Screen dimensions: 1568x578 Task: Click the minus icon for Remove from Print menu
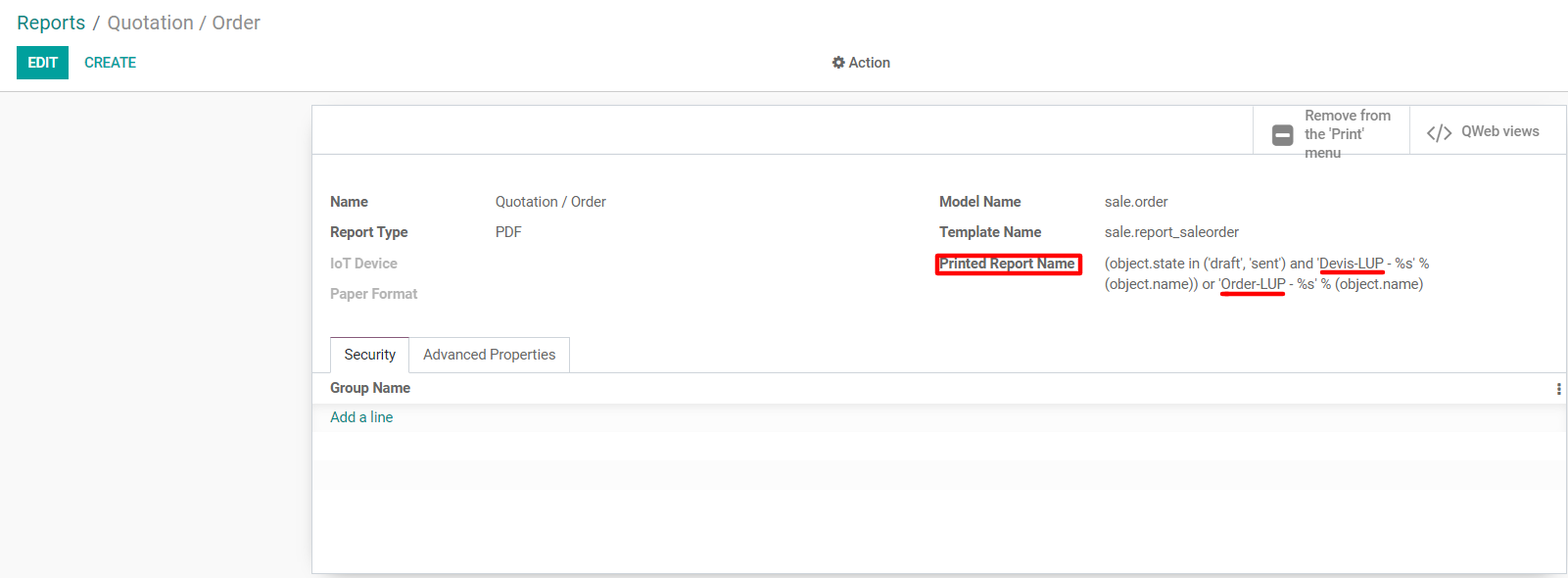click(x=1282, y=135)
